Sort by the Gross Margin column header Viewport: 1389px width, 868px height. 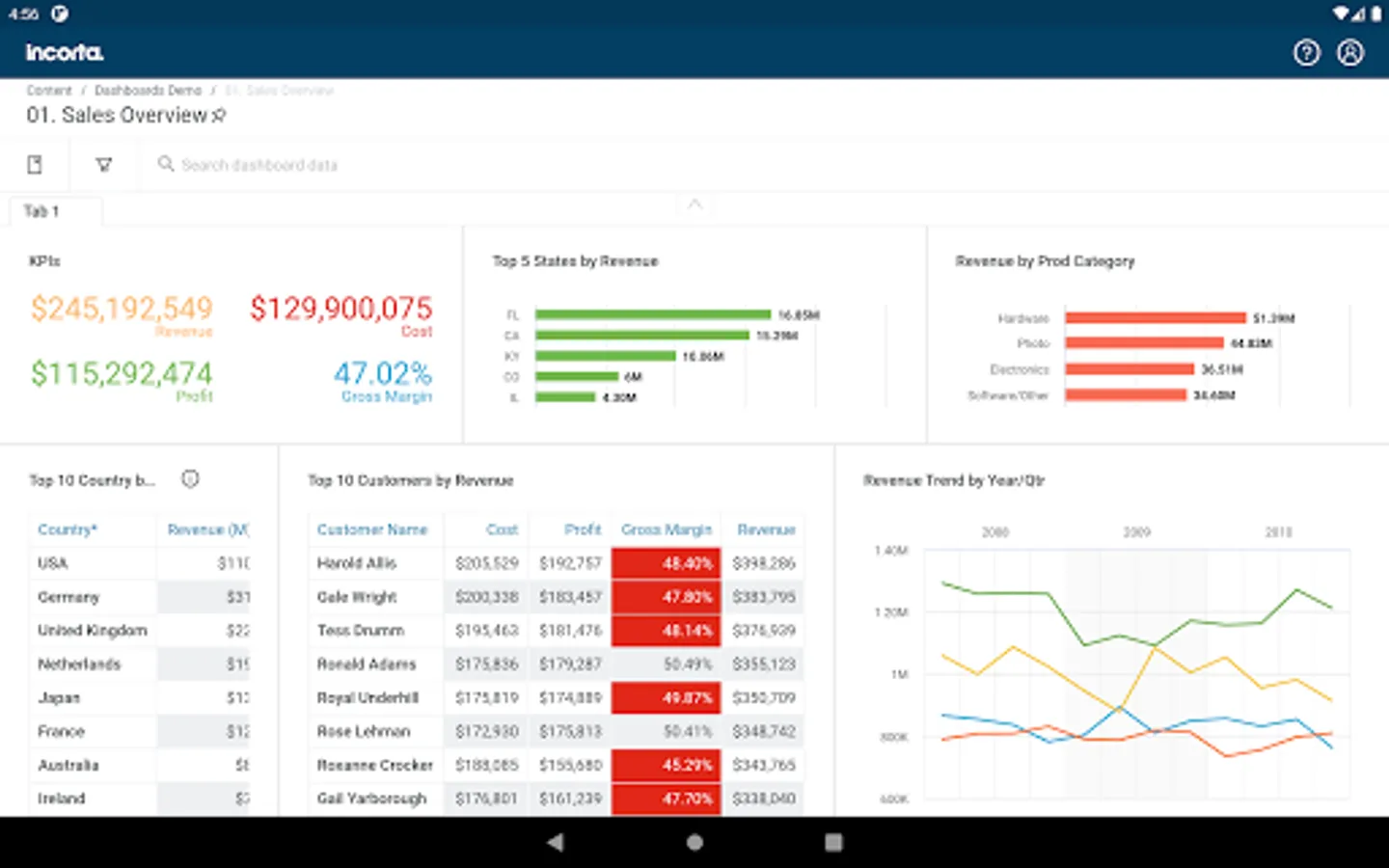(x=667, y=529)
